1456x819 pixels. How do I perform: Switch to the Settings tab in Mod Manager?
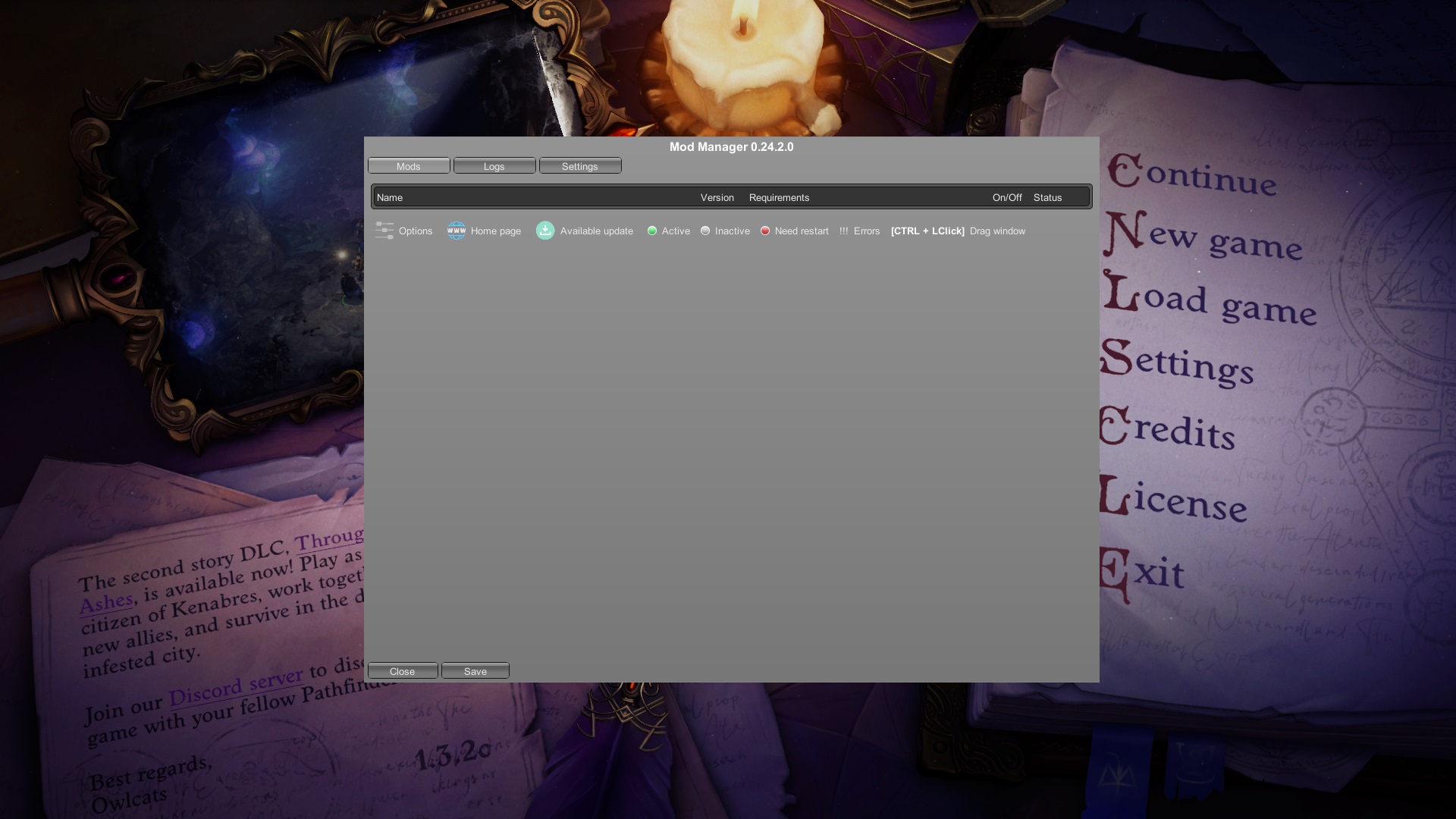click(579, 165)
